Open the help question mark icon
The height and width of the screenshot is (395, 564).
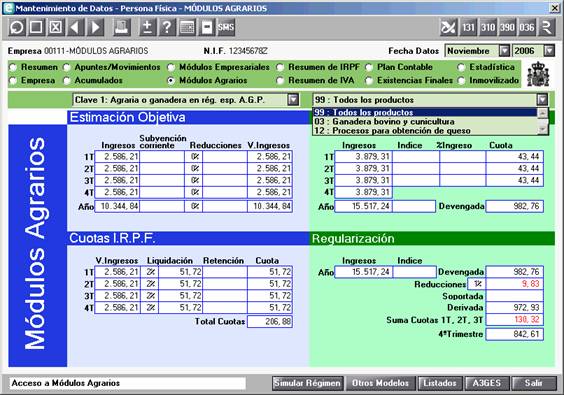167,27
